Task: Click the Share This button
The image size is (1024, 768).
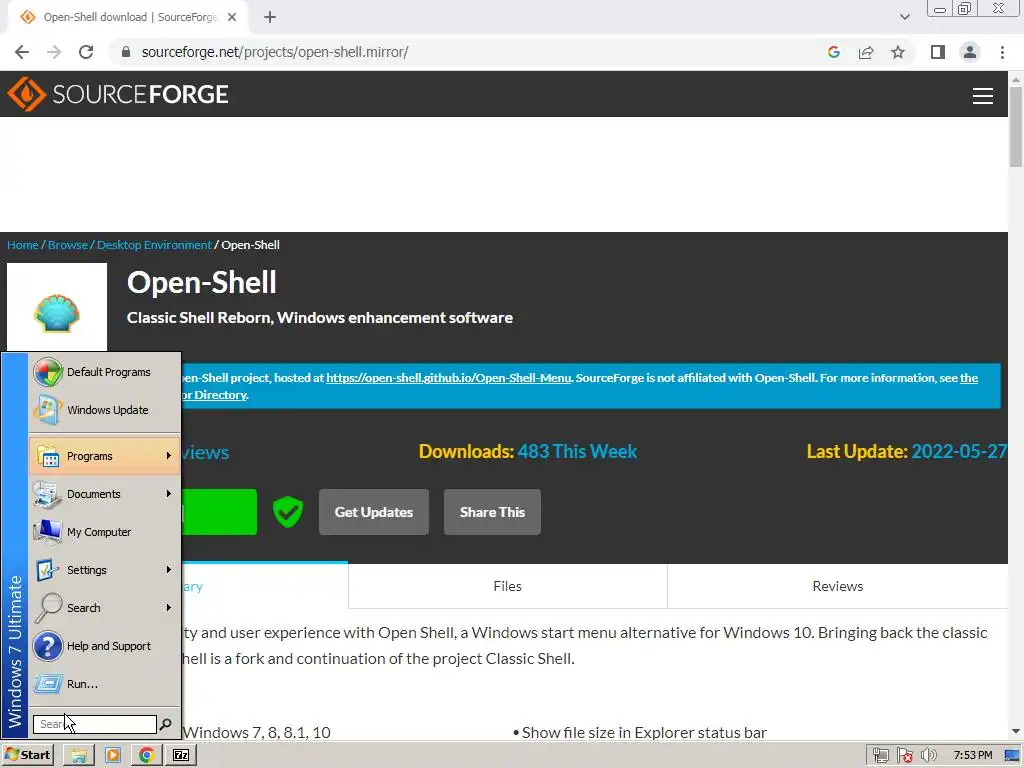Action: (492, 512)
